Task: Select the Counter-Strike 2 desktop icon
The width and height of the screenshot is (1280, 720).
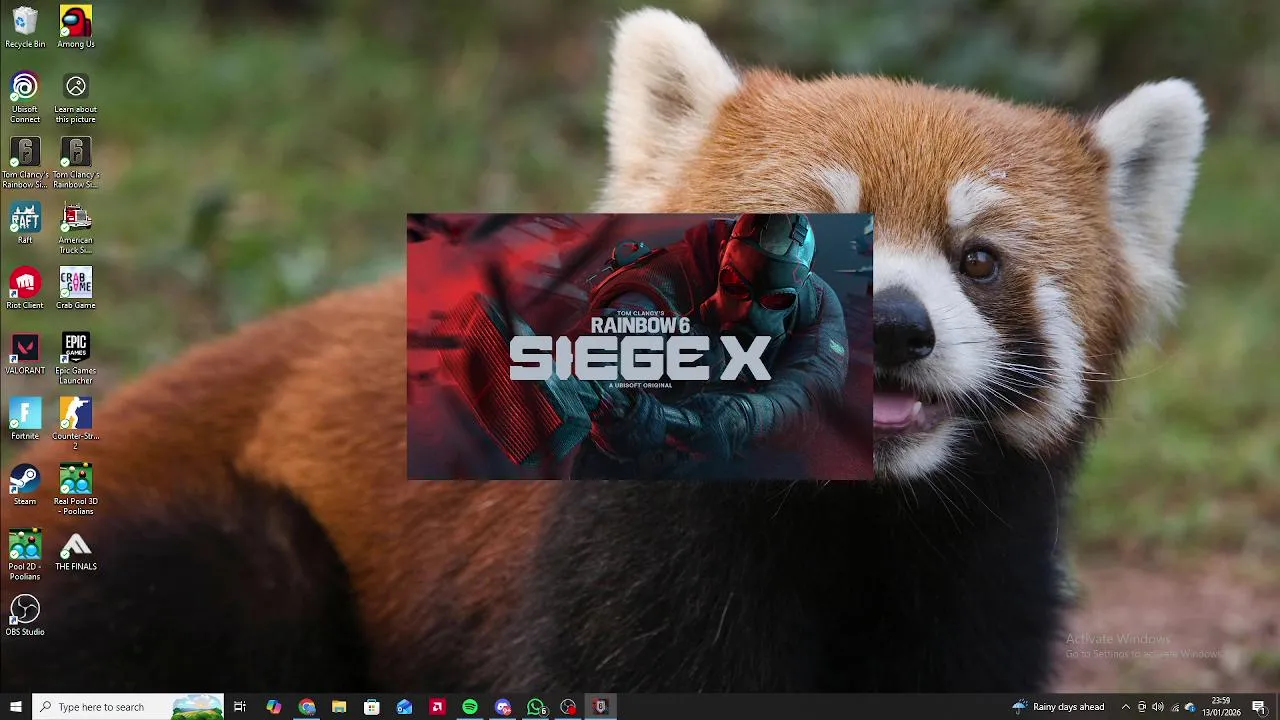Action: click(76, 424)
